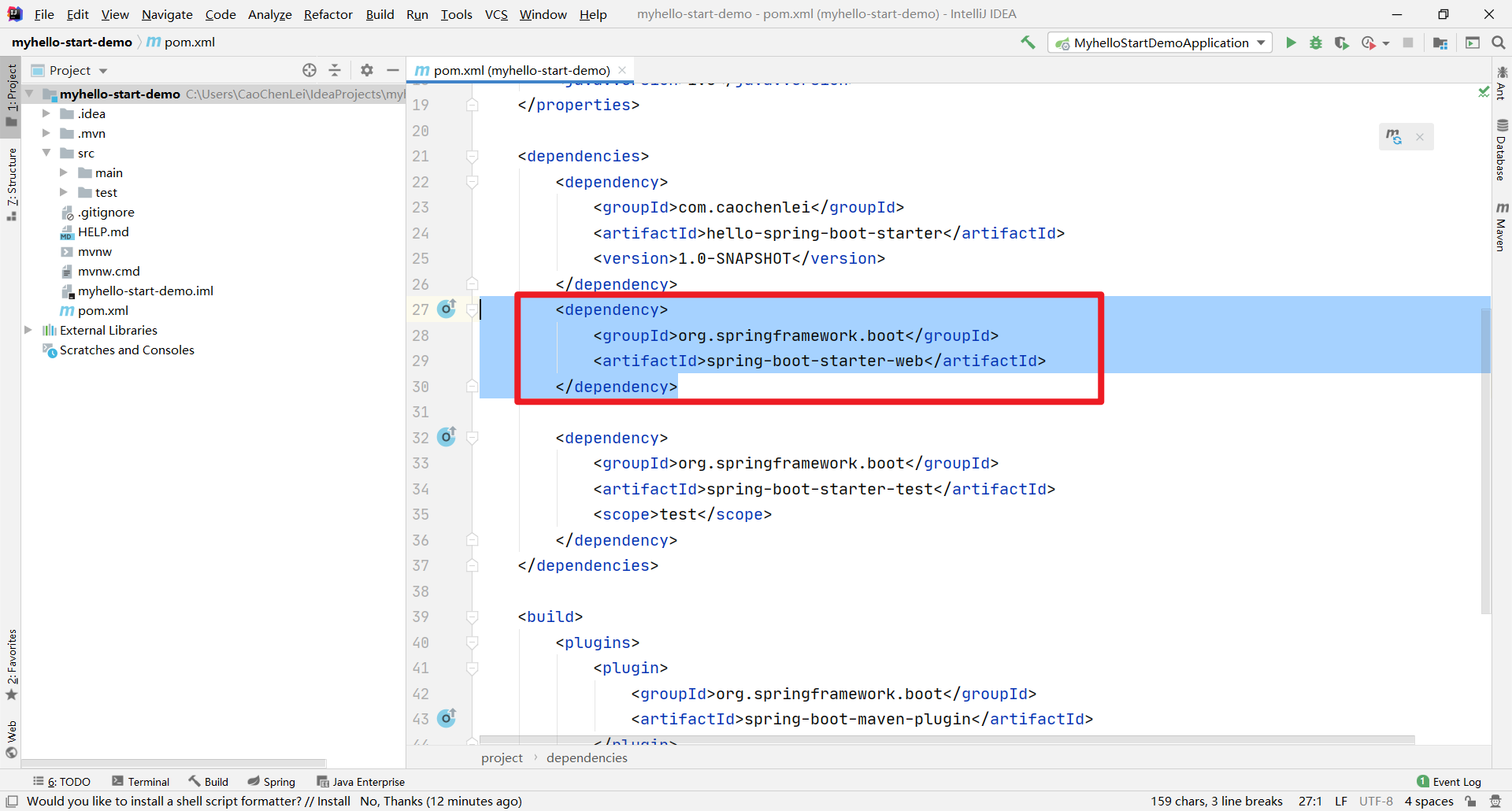
Task: Open the Spring tool window
Action: tap(272, 781)
